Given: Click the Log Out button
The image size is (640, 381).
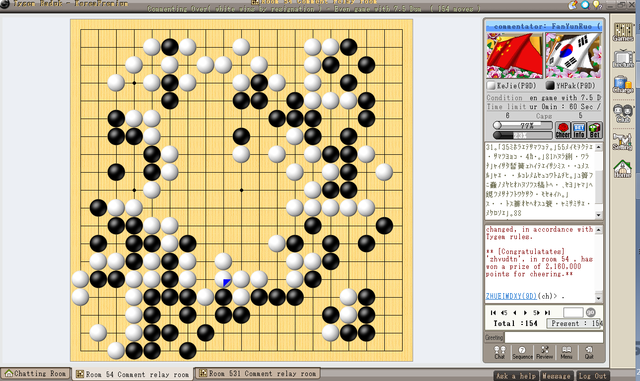Looking at the screenshot, I should pos(592,376).
